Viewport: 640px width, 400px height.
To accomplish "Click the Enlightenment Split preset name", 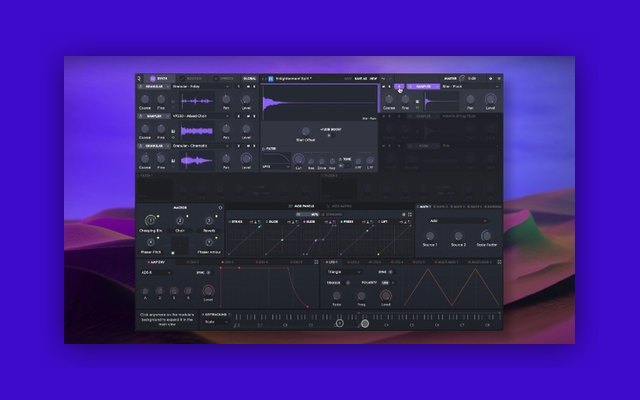I will click(293, 78).
